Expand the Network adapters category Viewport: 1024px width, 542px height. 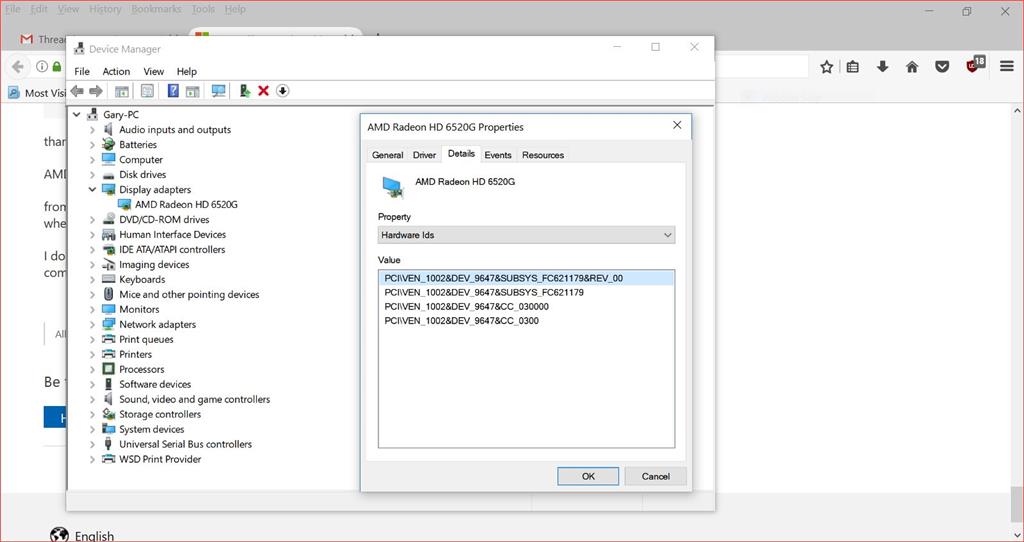[92, 324]
